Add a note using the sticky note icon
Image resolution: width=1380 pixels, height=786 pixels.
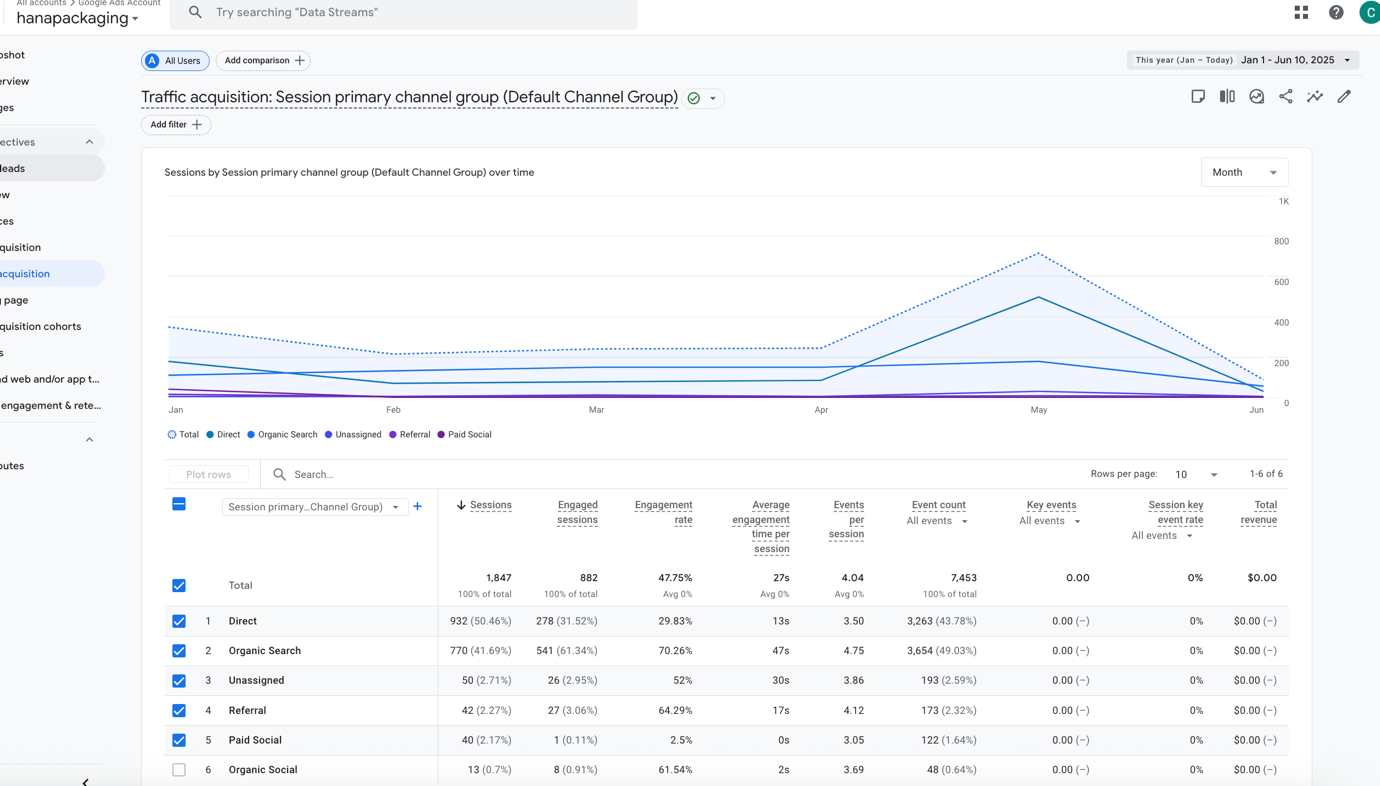click(1197, 95)
